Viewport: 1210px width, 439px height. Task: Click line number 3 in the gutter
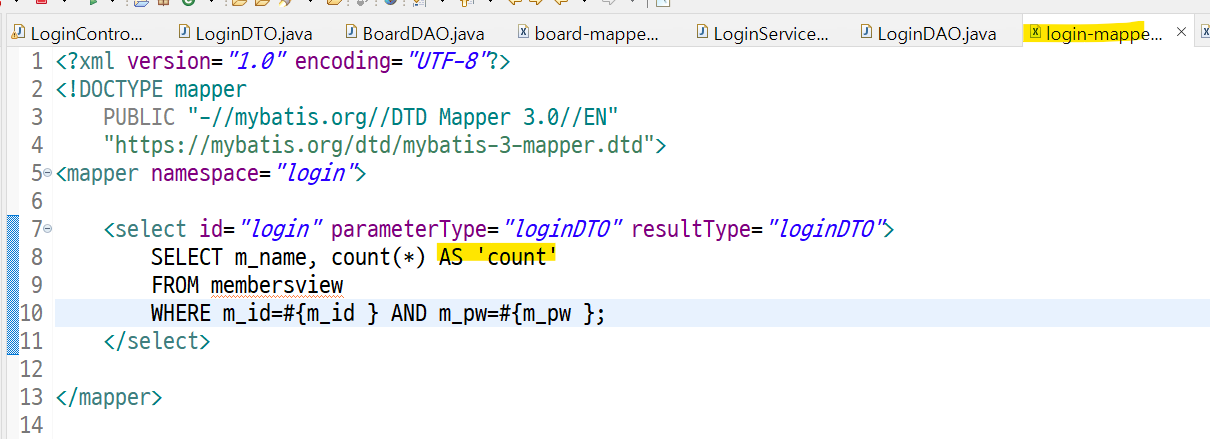(37, 117)
